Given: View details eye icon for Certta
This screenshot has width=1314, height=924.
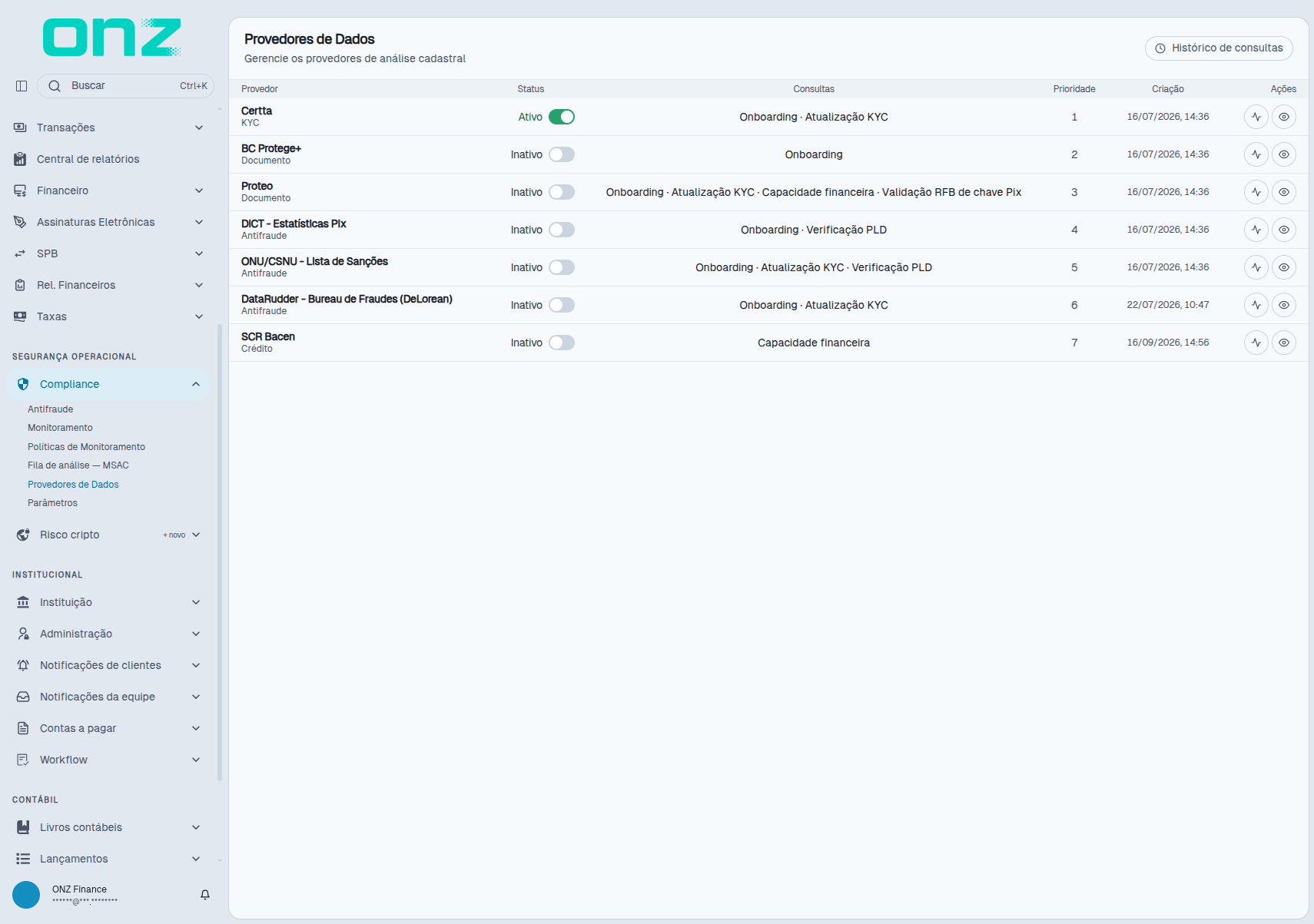Looking at the screenshot, I should [1284, 117].
